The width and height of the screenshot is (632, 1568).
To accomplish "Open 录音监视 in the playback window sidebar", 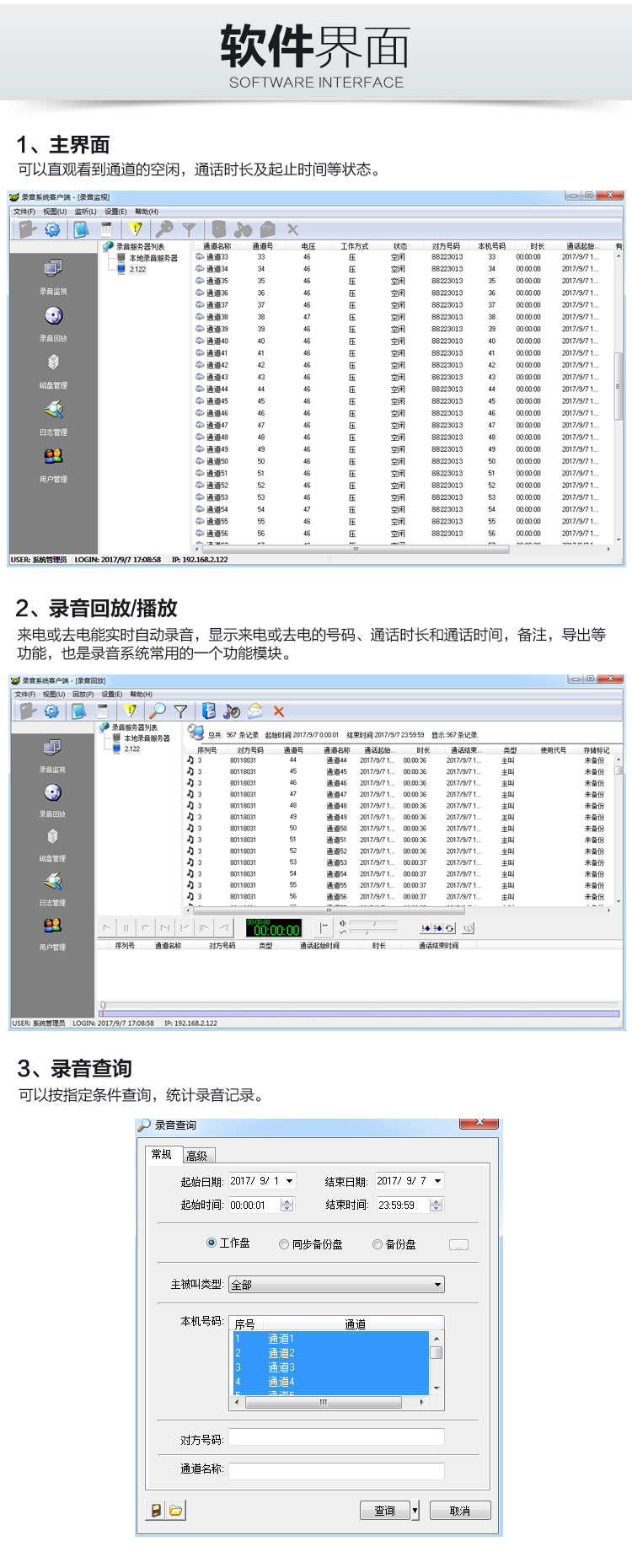I will (x=52, y=755).
